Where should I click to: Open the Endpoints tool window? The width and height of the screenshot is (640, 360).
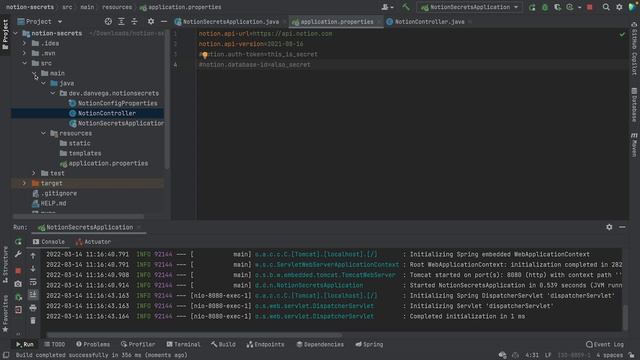[x=265, y=344]
